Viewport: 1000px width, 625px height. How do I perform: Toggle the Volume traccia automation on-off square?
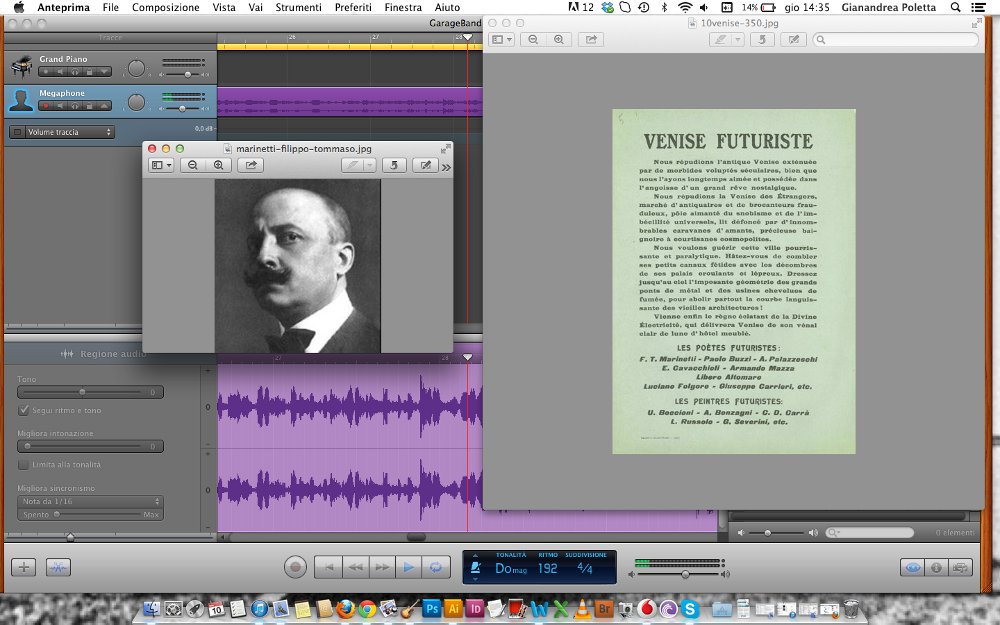[17, 132]
